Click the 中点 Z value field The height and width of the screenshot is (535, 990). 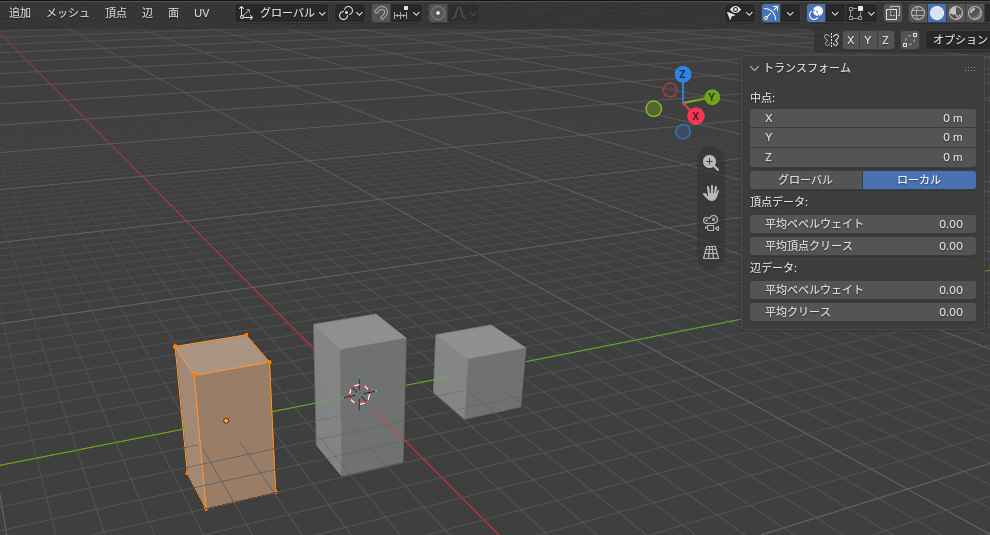point(862,157)
